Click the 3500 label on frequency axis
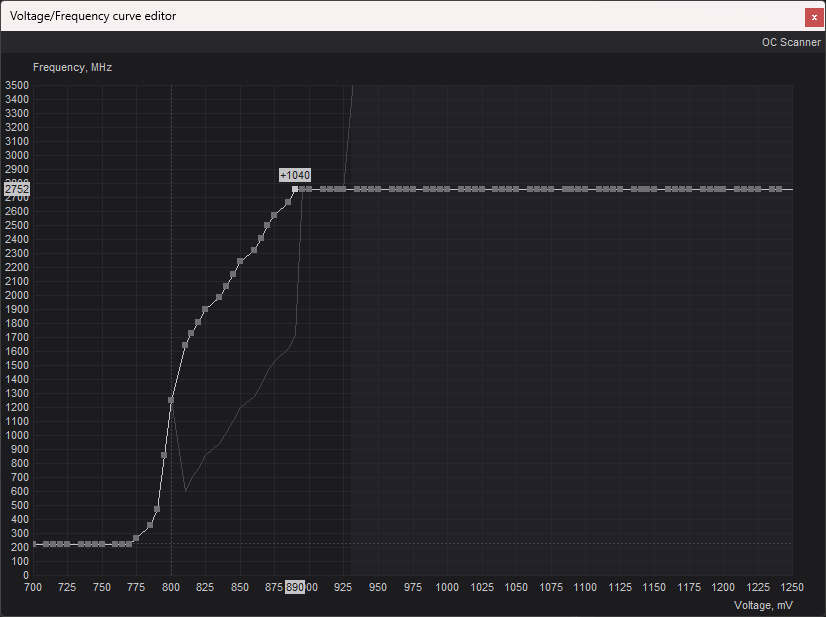 [x=17, y=85]
